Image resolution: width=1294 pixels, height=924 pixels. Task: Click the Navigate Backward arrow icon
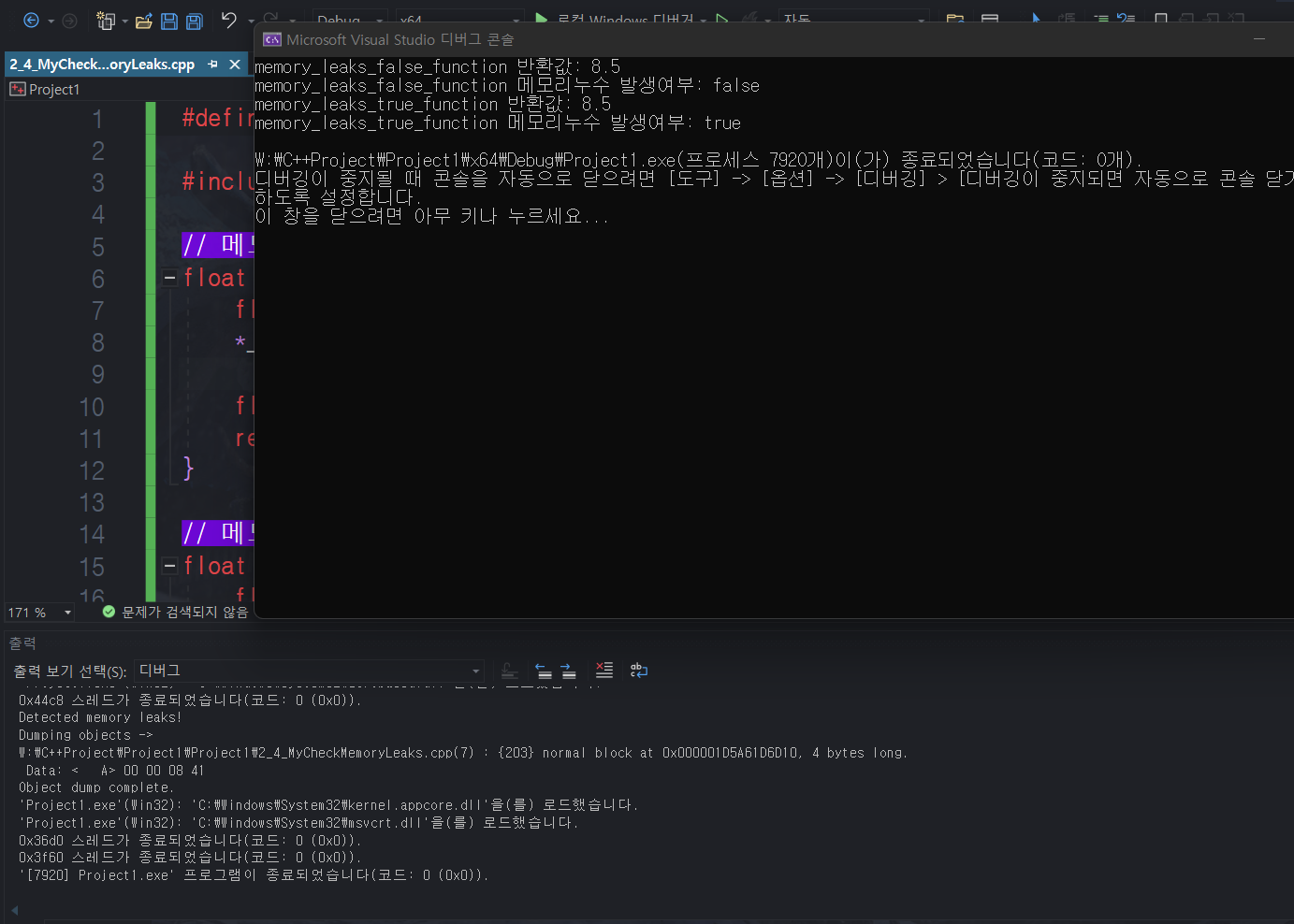[x=31, y=20]
